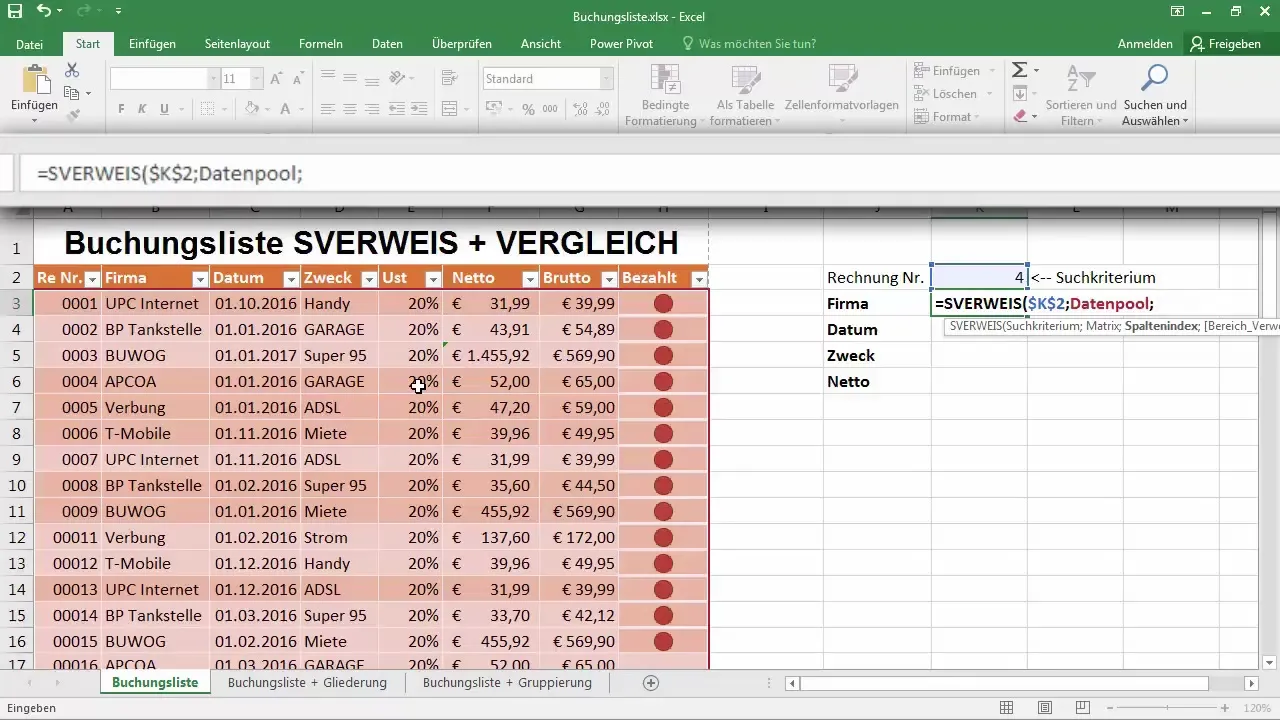Screen dimensions: 1280x720
Task: Click the eraser clear icon
Action: pos(1019,116)
